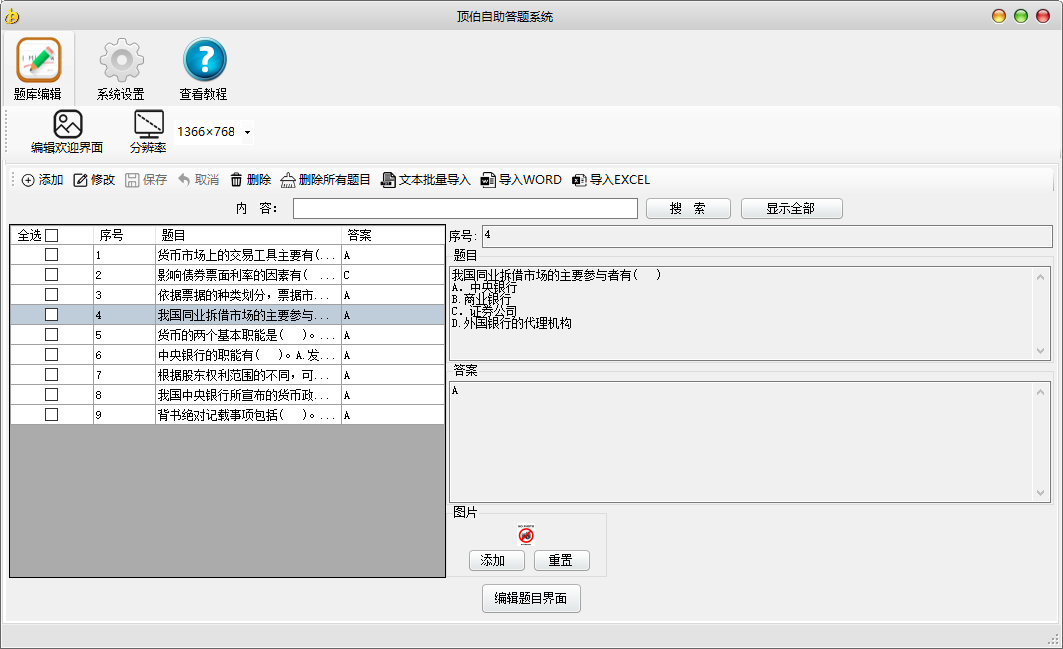Open the 题库编辑 question bank editor

38,62
